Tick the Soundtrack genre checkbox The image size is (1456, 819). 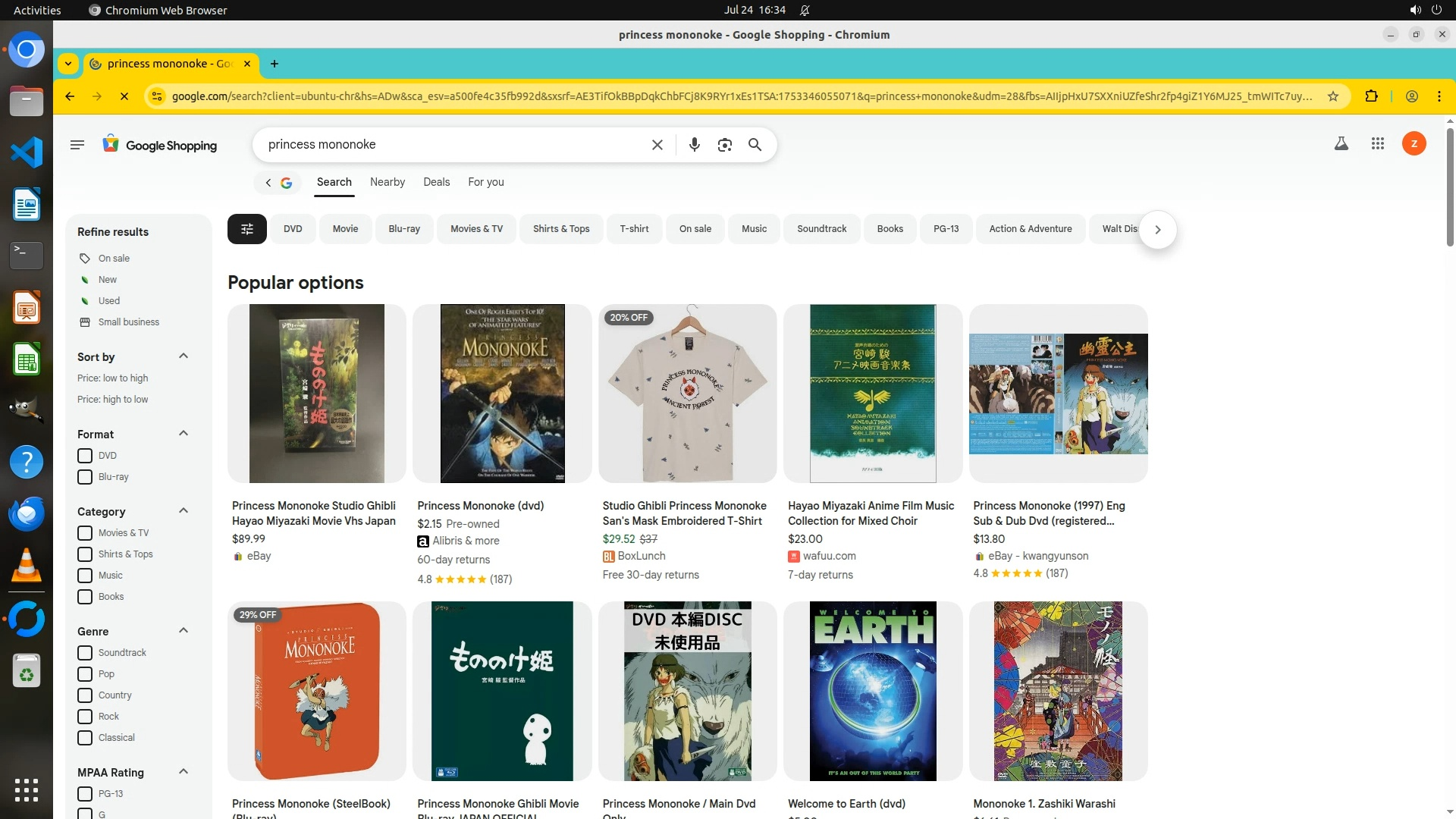(85, 653)
